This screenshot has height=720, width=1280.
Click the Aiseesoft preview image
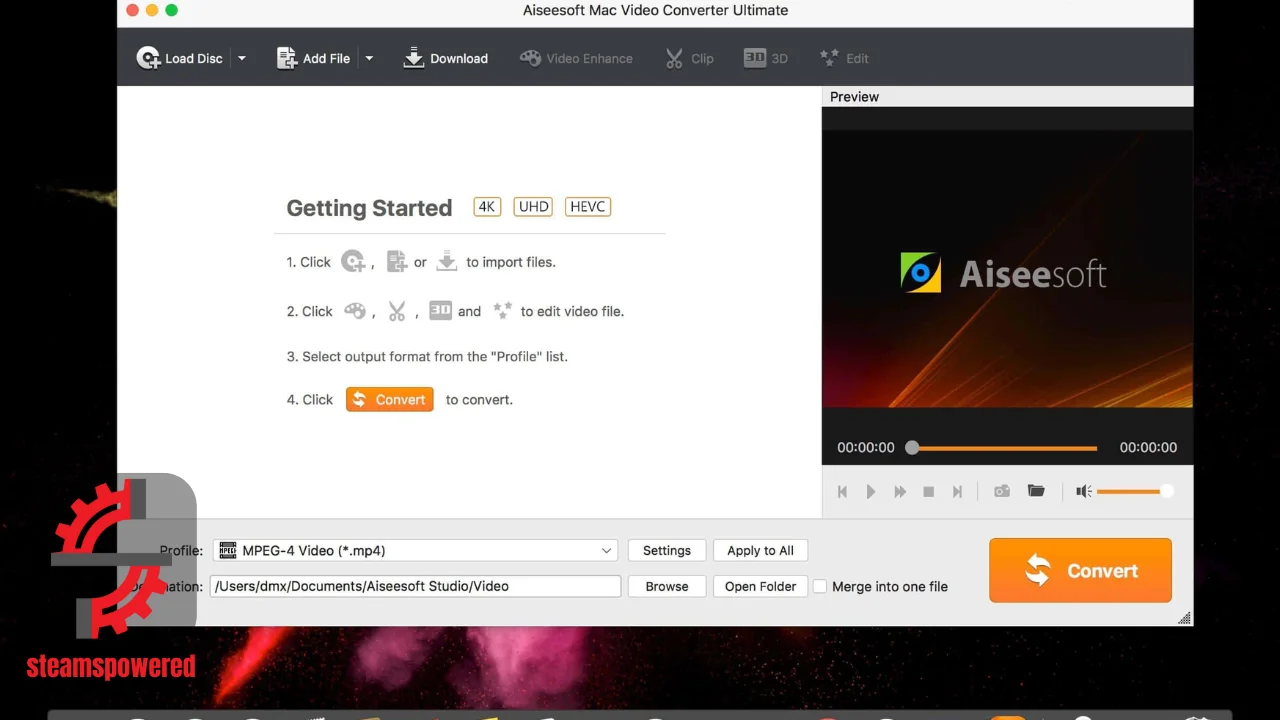click(x=1007, y=270)
